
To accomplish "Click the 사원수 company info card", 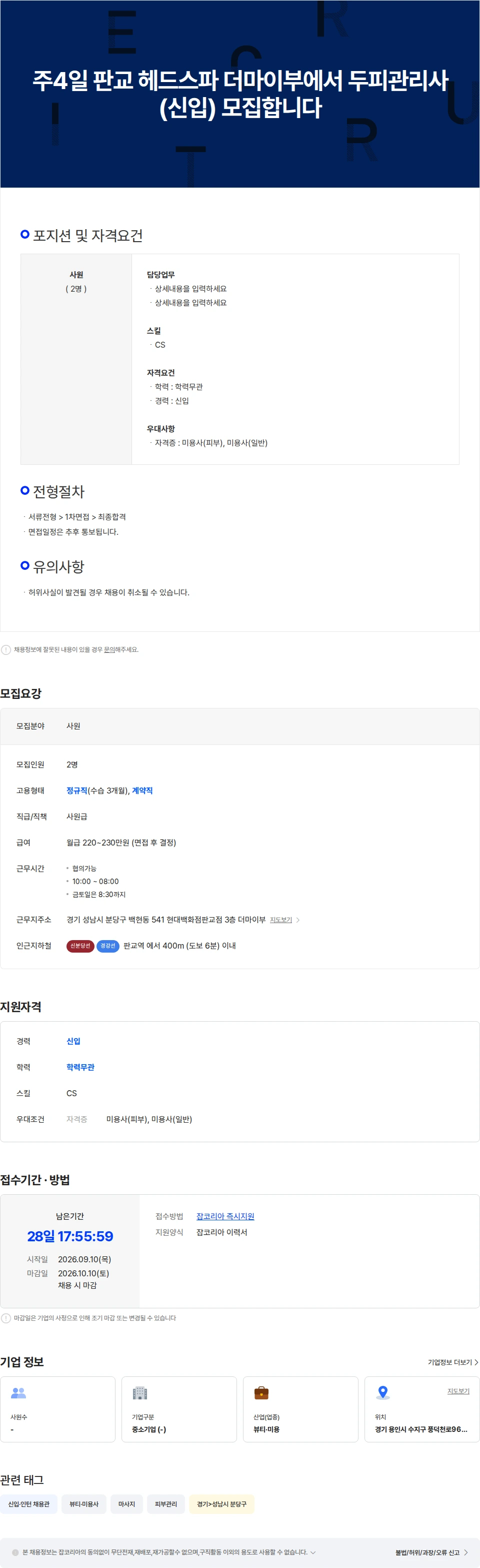I will [x=58, y=1409].
